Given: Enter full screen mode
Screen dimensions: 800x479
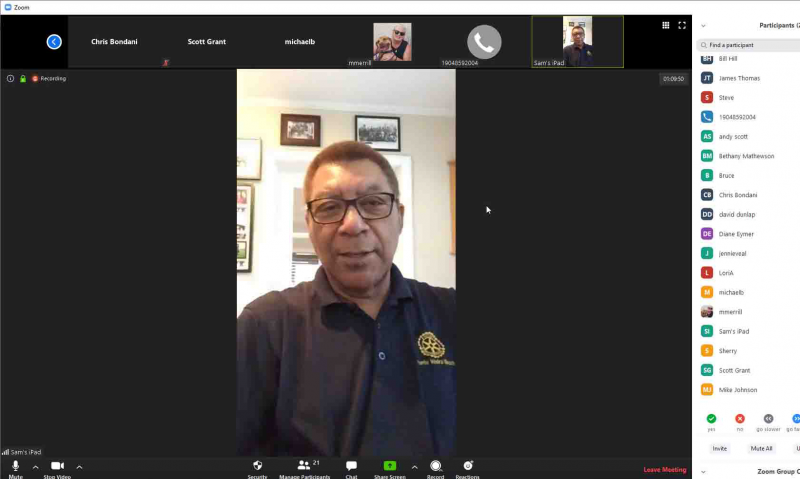Looking at the screenshot, I should (x=682, y=25).
